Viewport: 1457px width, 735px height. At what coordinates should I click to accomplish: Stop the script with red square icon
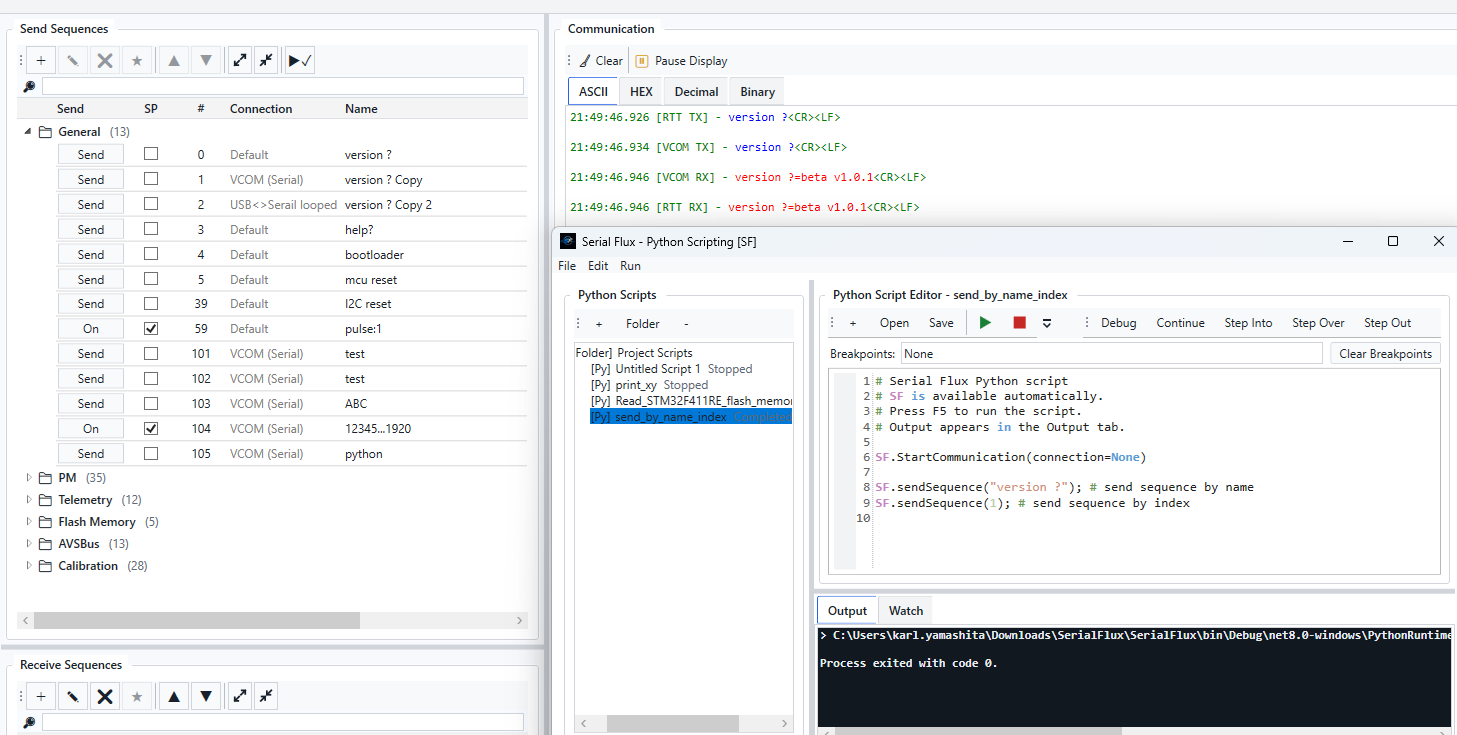coord(1019,322)
